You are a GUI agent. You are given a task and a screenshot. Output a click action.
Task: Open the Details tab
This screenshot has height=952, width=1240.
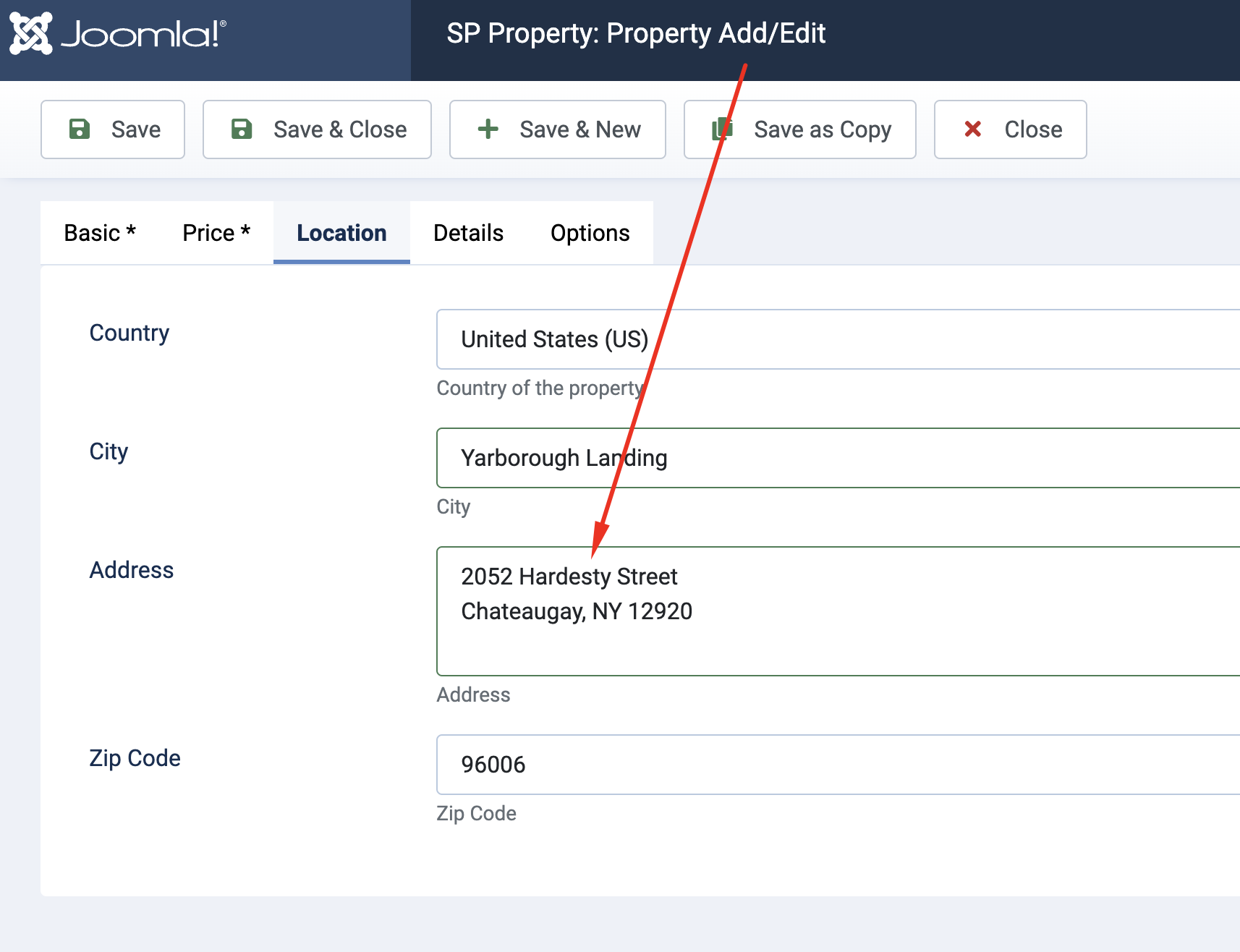point(468,233)
